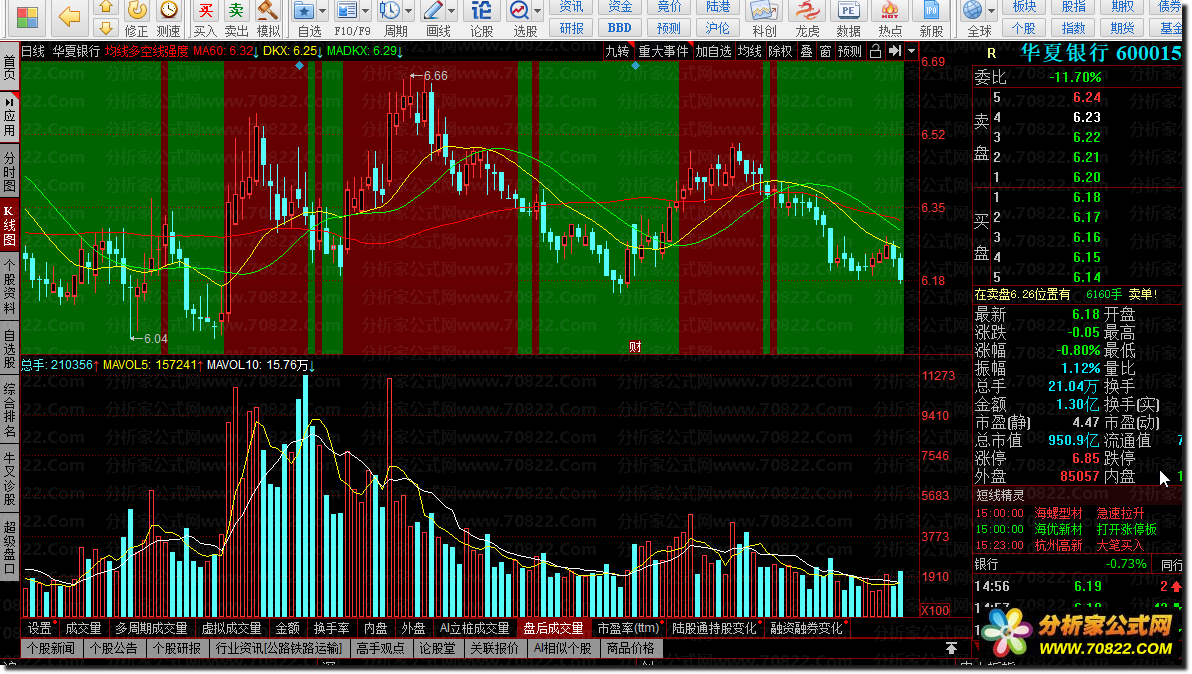Screen dimensions: 1192x674
Task: Expand the F10/F9 dropdown arrow
Action: click(366, 11)
